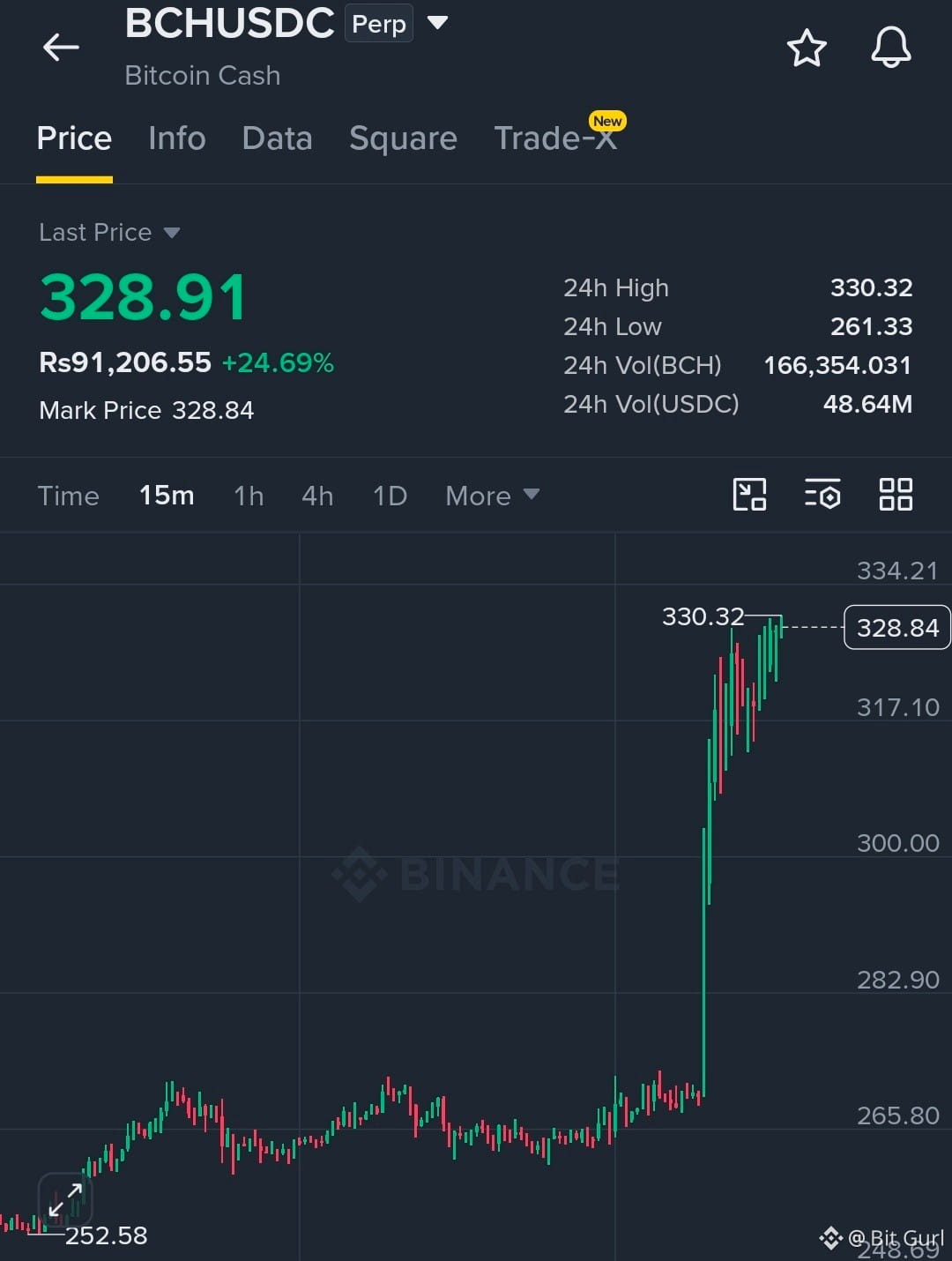This screenshot has height=1261, width=952.
Task: Expand the More timeframes dropdown
Action: 492,496
